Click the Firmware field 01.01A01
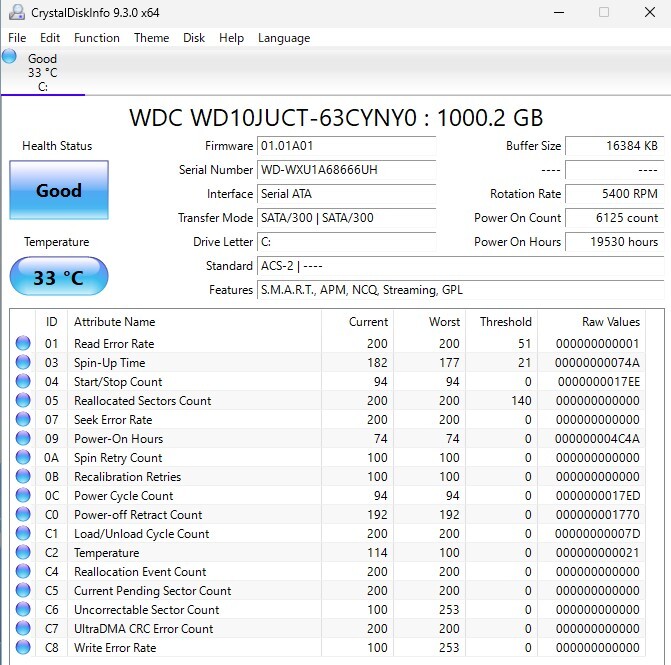This screenshot has width=671, height=665. point(347,146)
